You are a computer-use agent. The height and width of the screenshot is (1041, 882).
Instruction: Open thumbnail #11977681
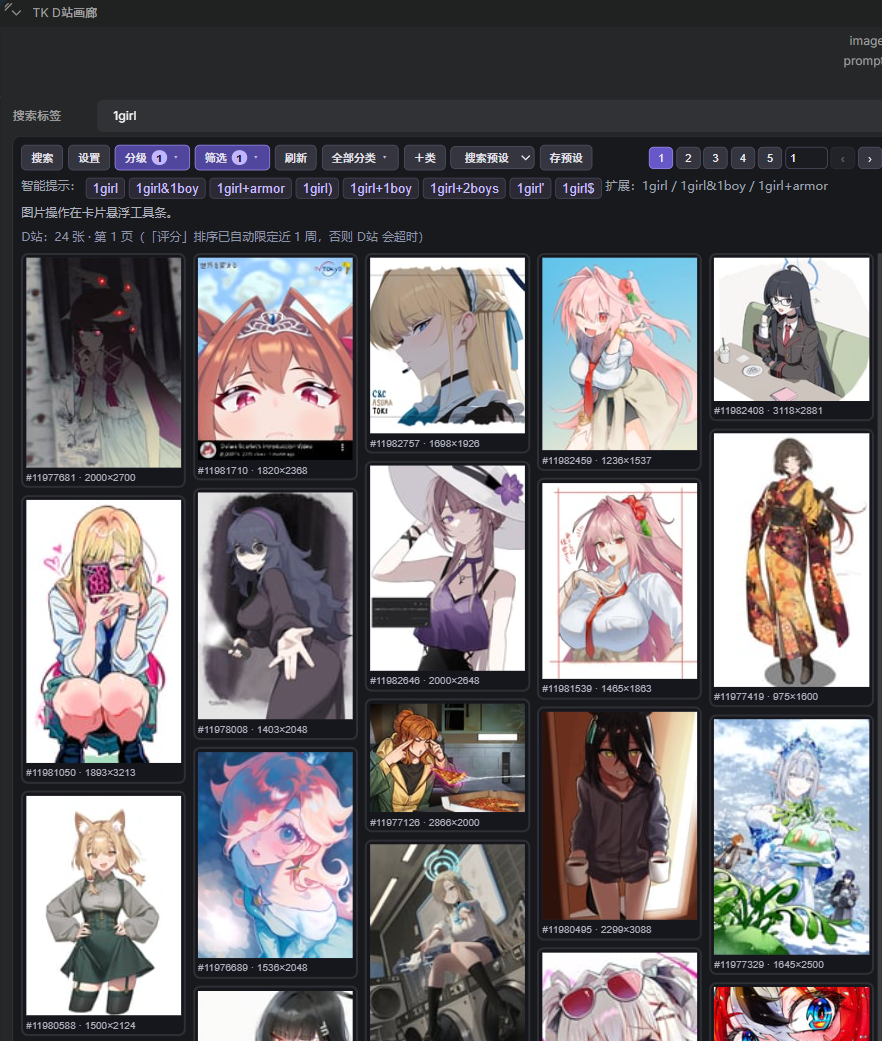[104, 362]
